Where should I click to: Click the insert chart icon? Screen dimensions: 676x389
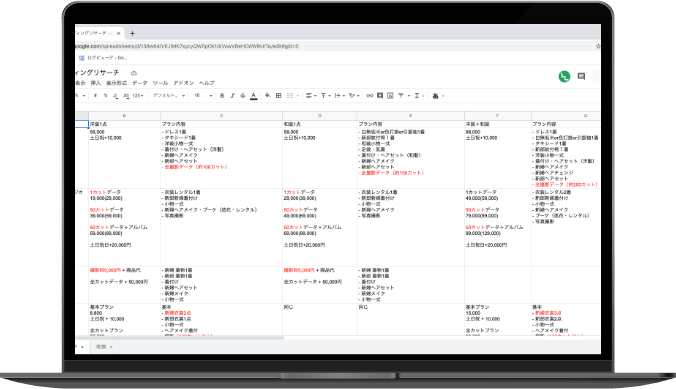point(390,96)
